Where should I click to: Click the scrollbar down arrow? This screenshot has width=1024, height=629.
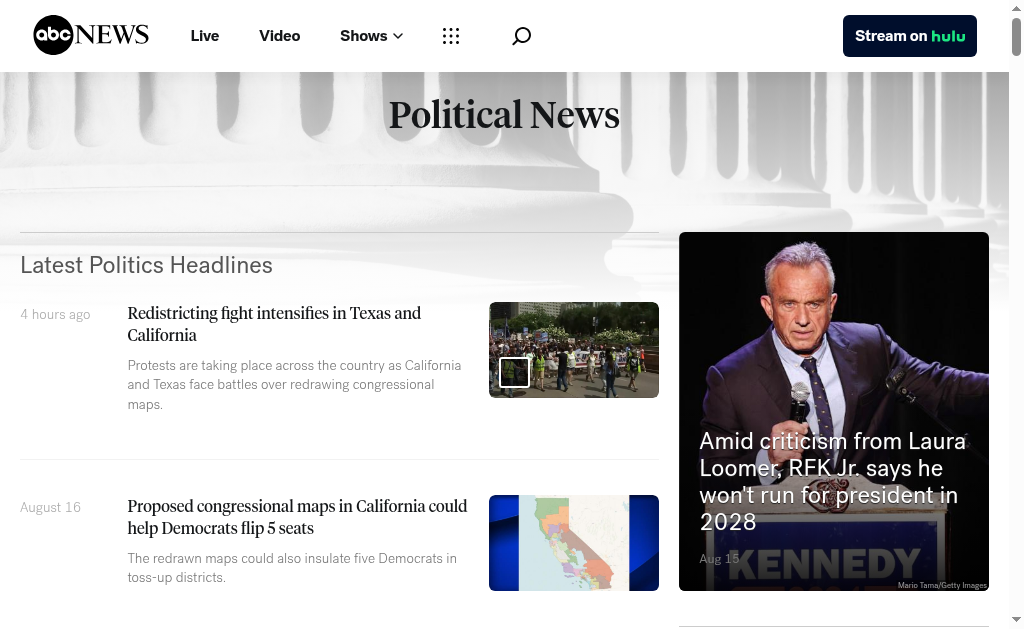tap(1016, 619)
